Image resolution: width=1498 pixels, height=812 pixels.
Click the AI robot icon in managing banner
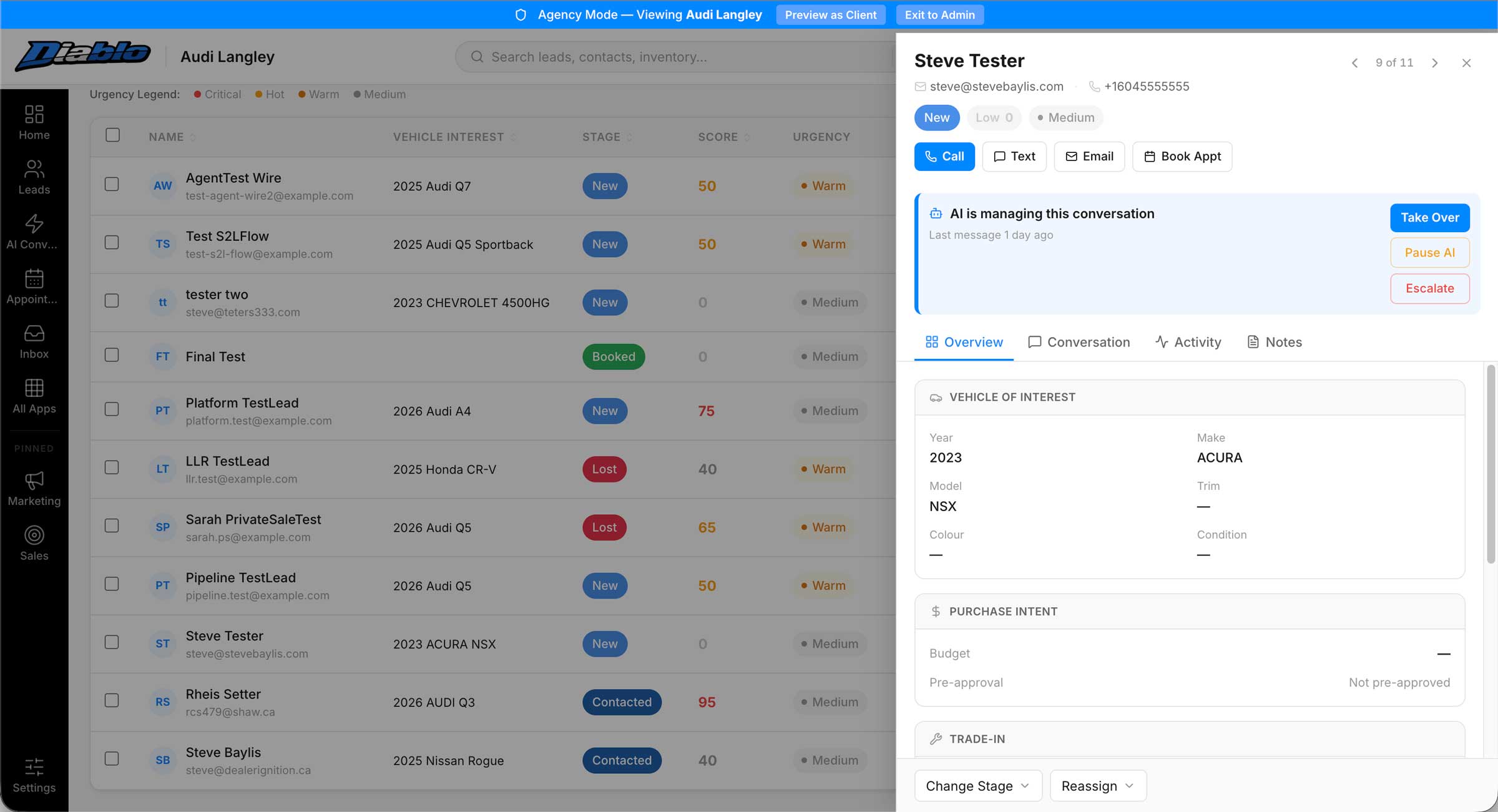point(936,213)
